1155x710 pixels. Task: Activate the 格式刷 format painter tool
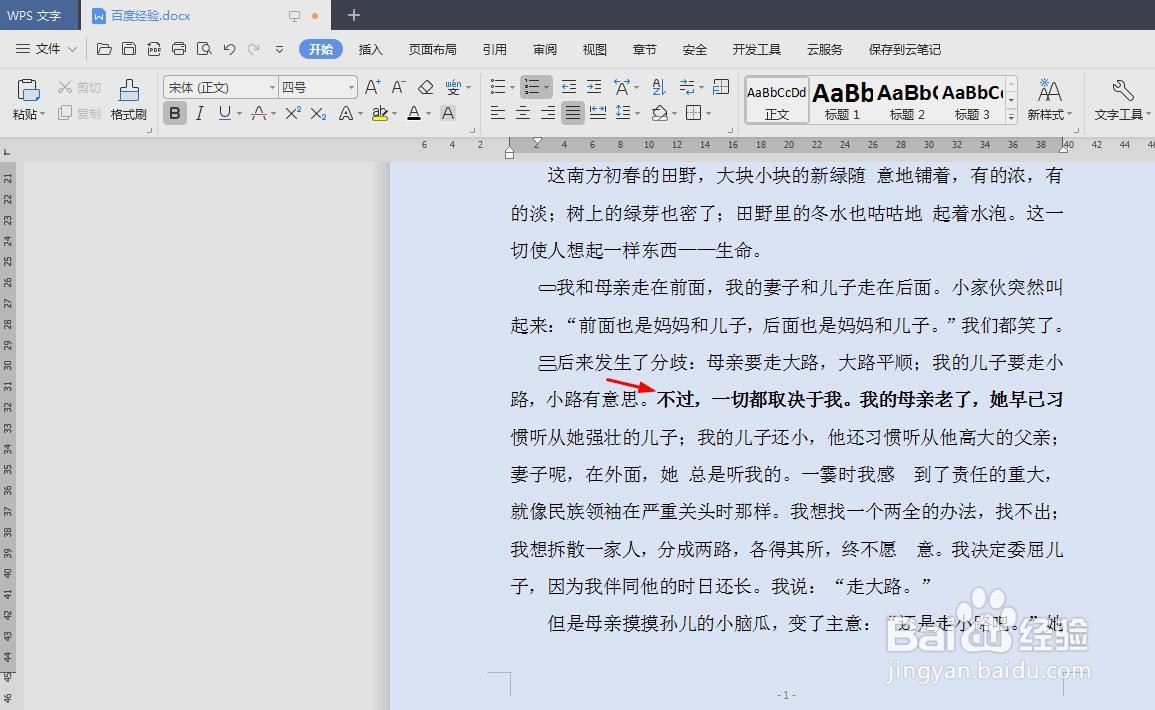[129, 100]
